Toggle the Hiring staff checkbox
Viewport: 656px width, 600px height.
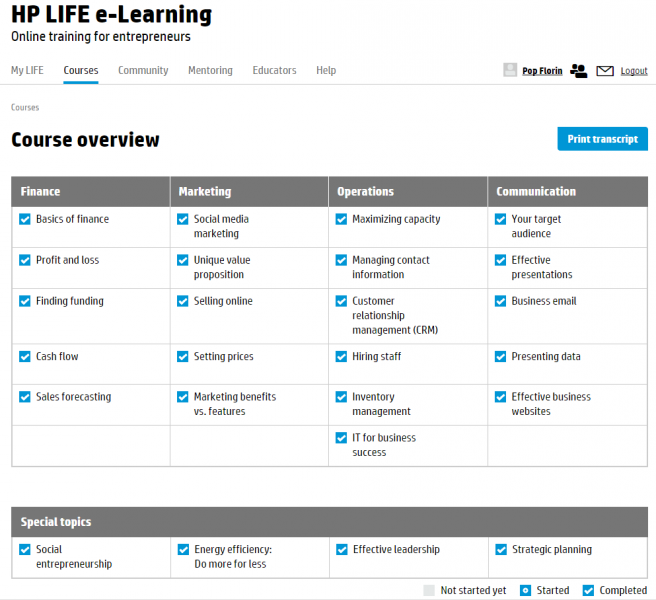tap(341, 356)
